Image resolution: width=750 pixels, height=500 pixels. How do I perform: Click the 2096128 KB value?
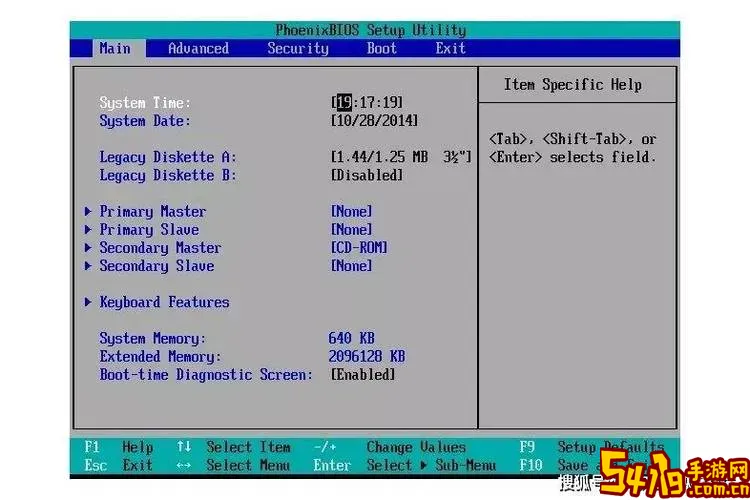[x=367, y=356]
